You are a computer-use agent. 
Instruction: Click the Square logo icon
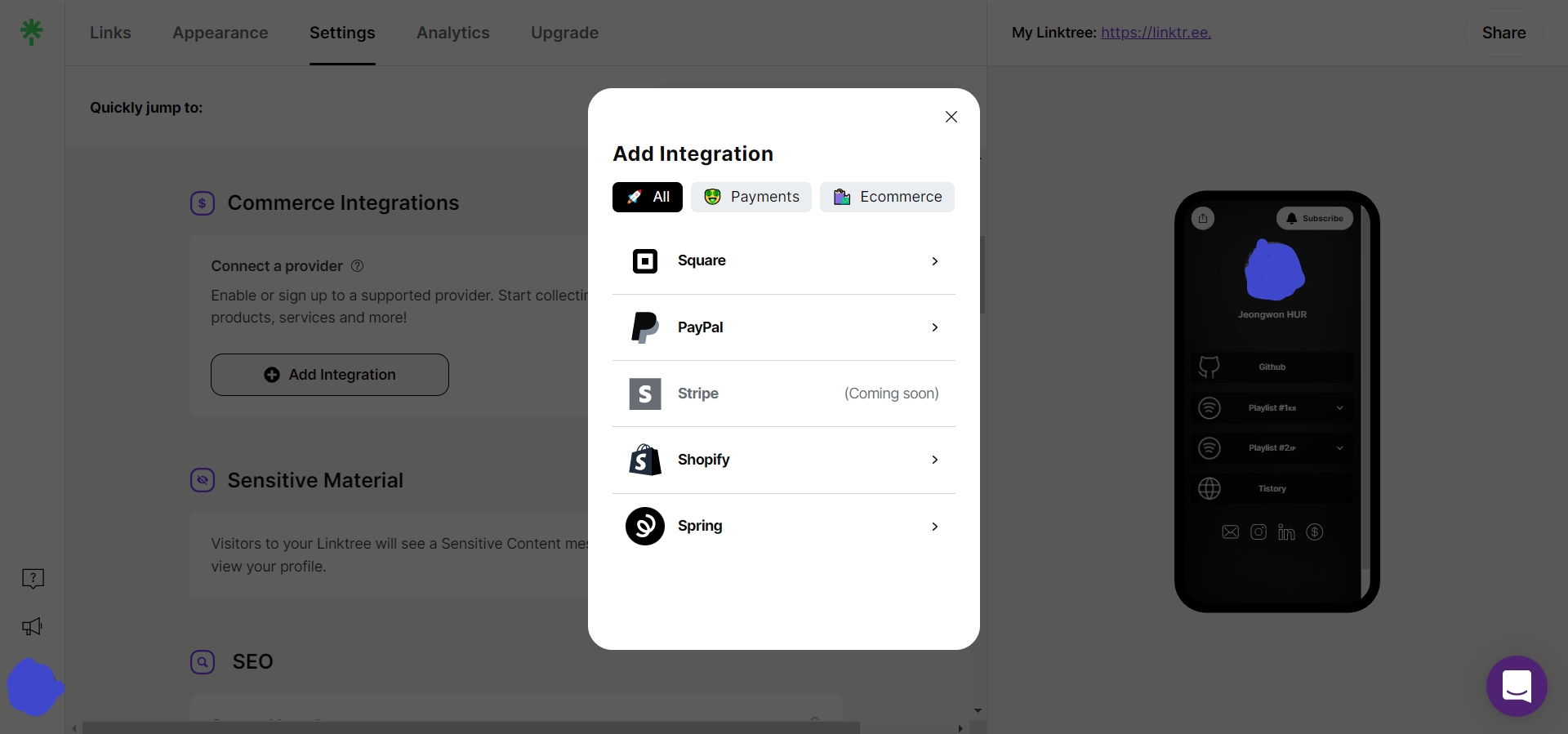click(645, 260)
